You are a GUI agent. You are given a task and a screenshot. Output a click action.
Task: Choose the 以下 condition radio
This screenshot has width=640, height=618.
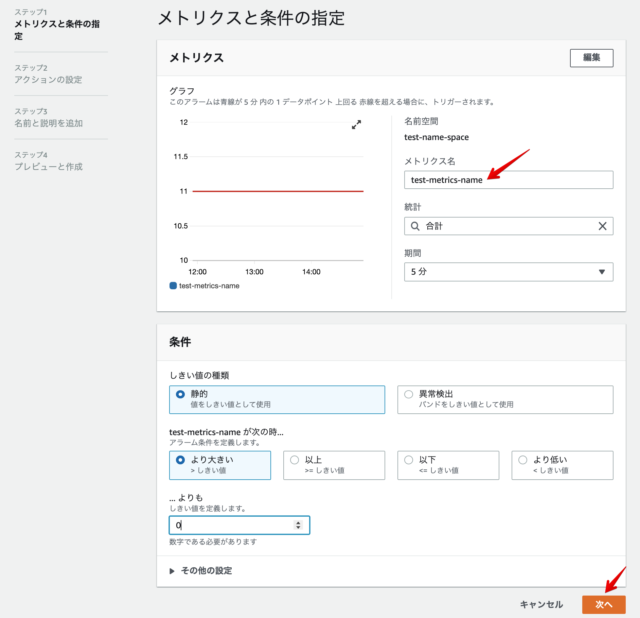click(409, 460)
